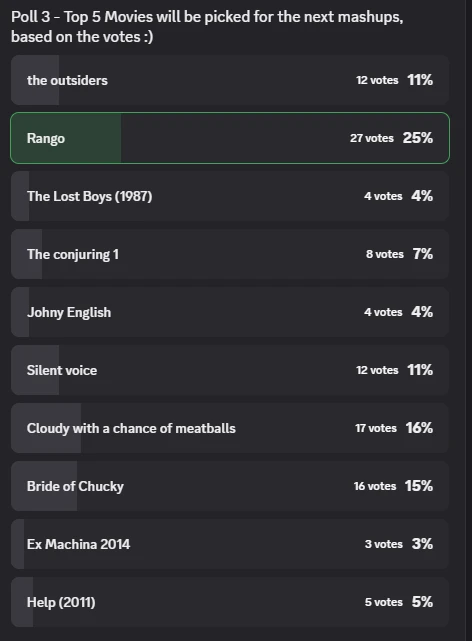This screenshot has height=641, width=472.
Task: Pick the Help (2011) poll option
Action: (230, 603)
